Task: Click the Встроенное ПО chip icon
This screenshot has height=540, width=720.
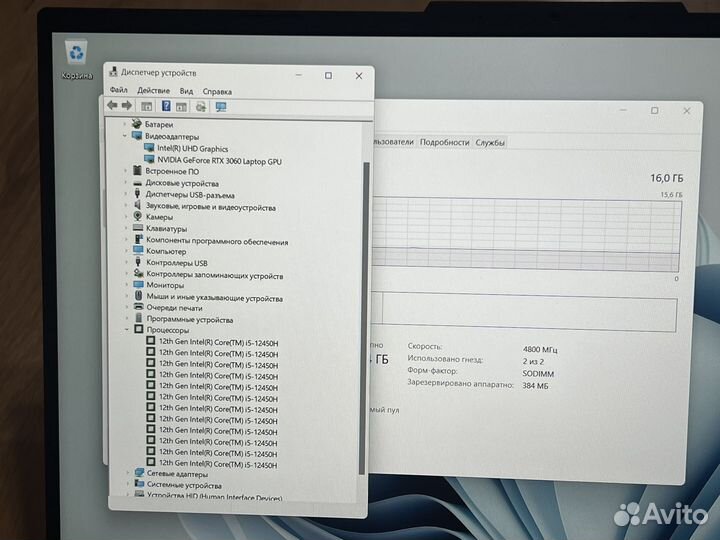Action: pos(137,170)
